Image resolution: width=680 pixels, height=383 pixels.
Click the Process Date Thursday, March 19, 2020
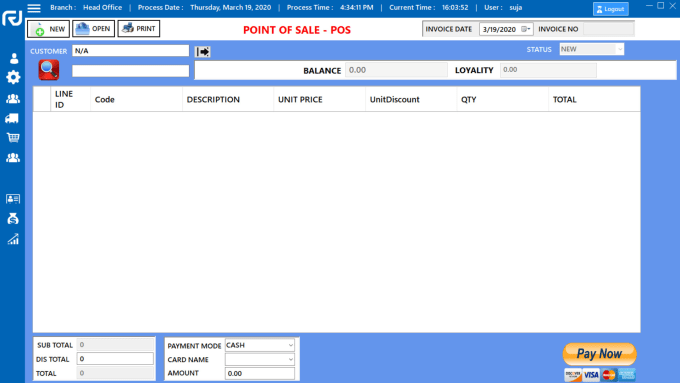click(x=231, y=7)
